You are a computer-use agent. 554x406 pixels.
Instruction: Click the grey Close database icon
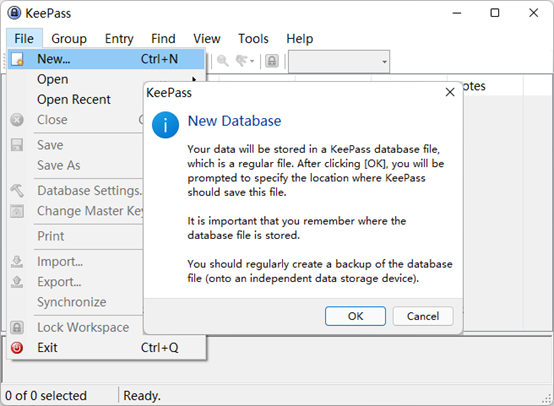pyautogui.click(x=17, y=120)
